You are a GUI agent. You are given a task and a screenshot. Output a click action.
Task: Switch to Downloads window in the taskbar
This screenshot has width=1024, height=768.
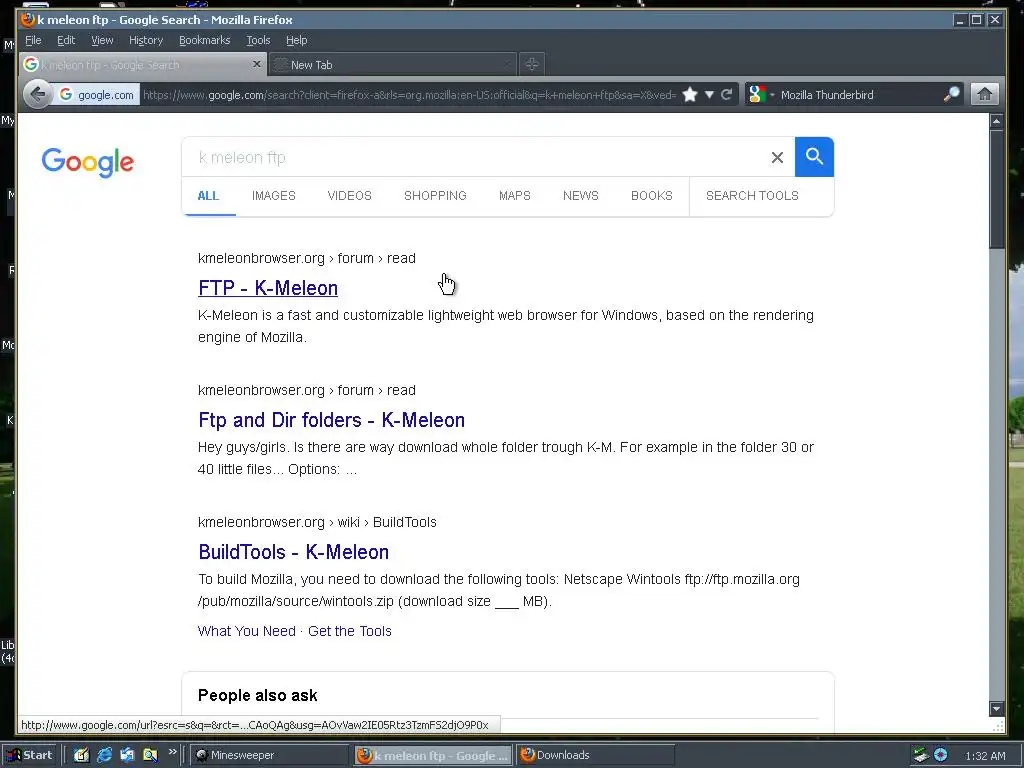(595, 755)
